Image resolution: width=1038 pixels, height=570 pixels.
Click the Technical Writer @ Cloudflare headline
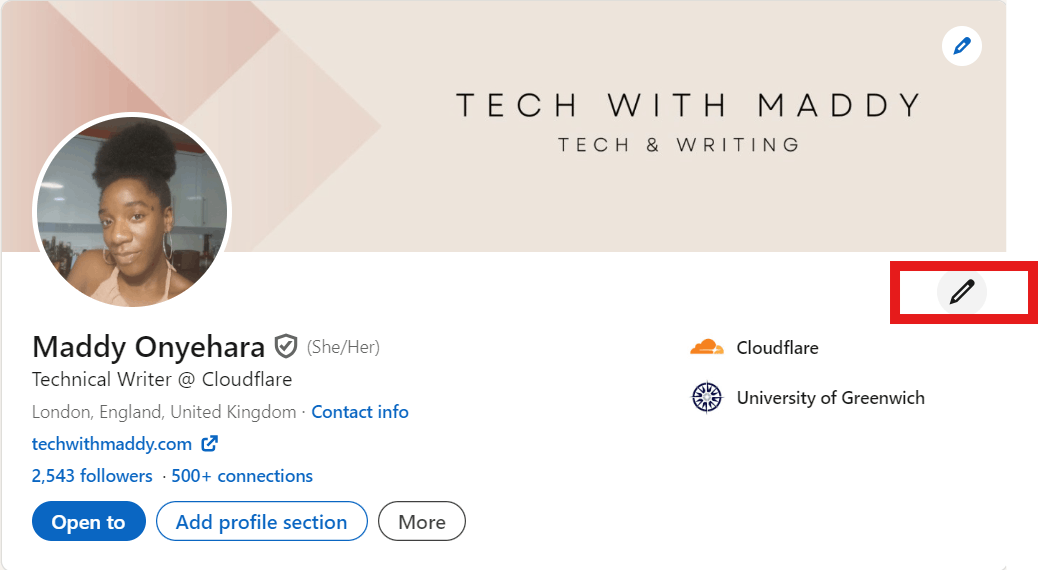(162, 379)
